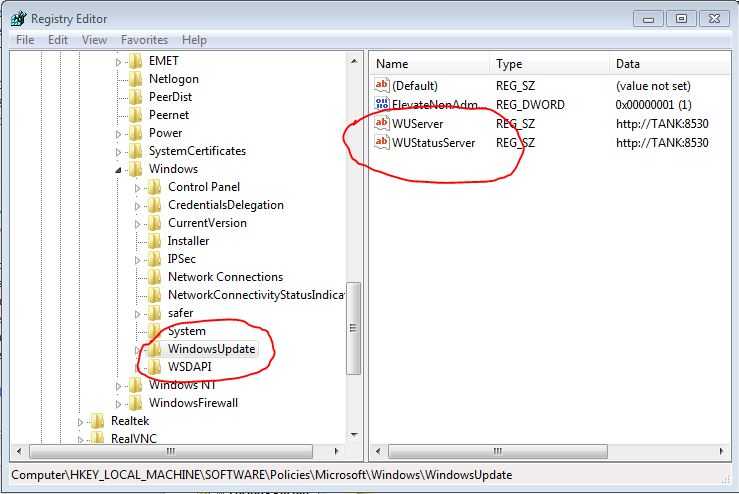Screen dimensions: 739x494
Task: Click values pane horizontal scrollbar thumb
Action: [498, 452]
